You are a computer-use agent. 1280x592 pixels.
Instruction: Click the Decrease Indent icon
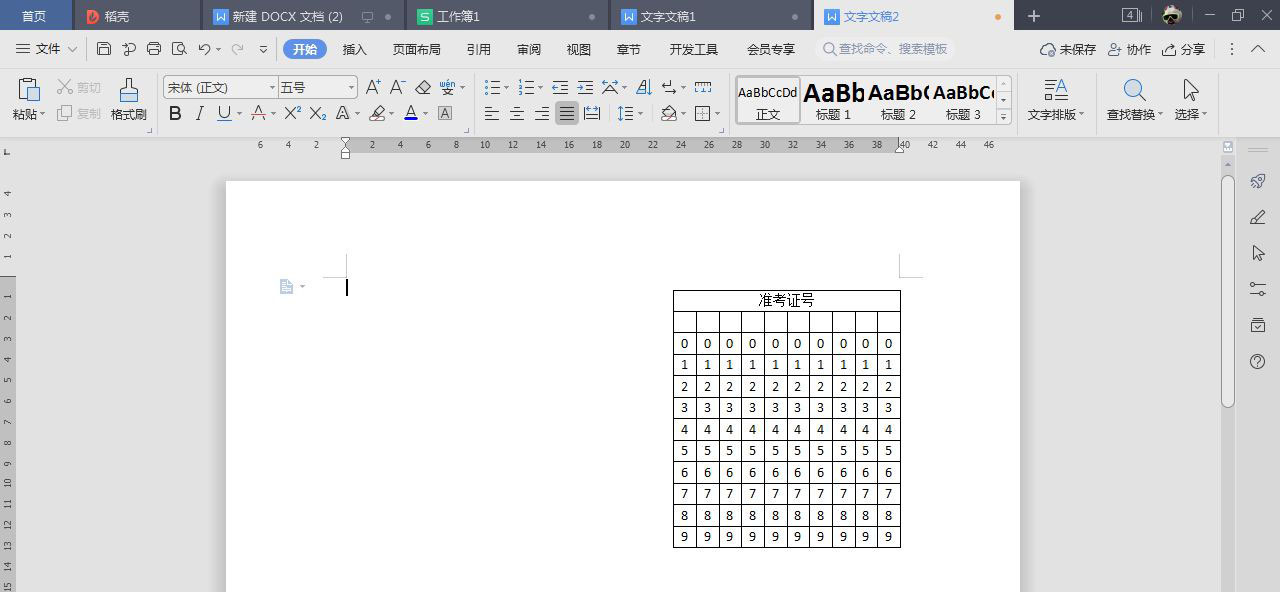[x=560, y=88]
